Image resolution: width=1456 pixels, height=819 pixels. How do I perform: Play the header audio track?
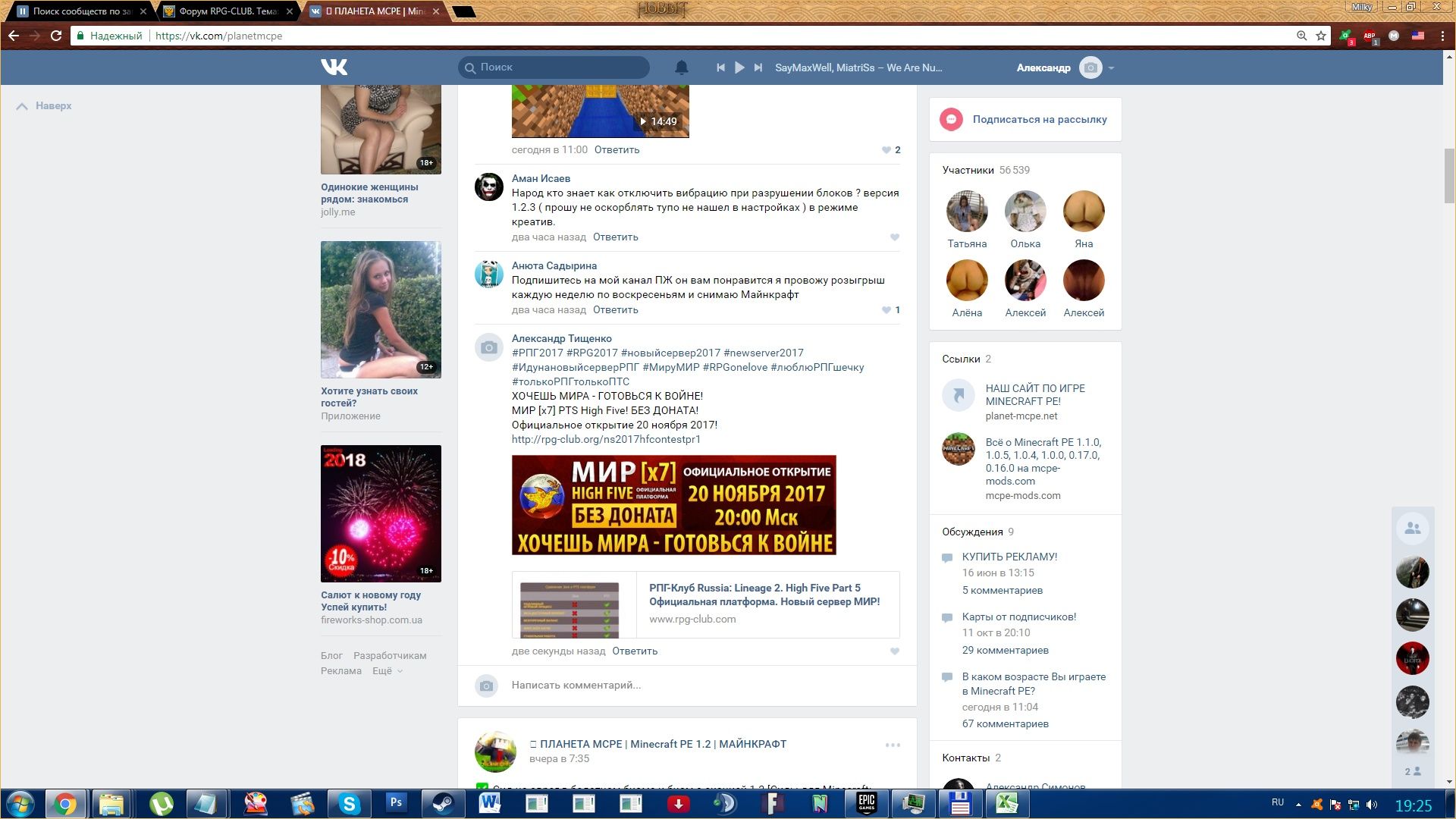click(739, 67)
